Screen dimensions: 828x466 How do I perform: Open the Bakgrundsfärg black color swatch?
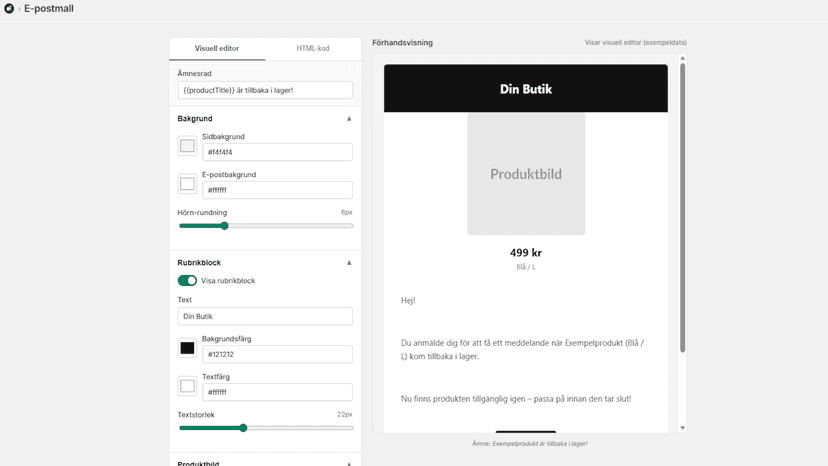point(187,348)
